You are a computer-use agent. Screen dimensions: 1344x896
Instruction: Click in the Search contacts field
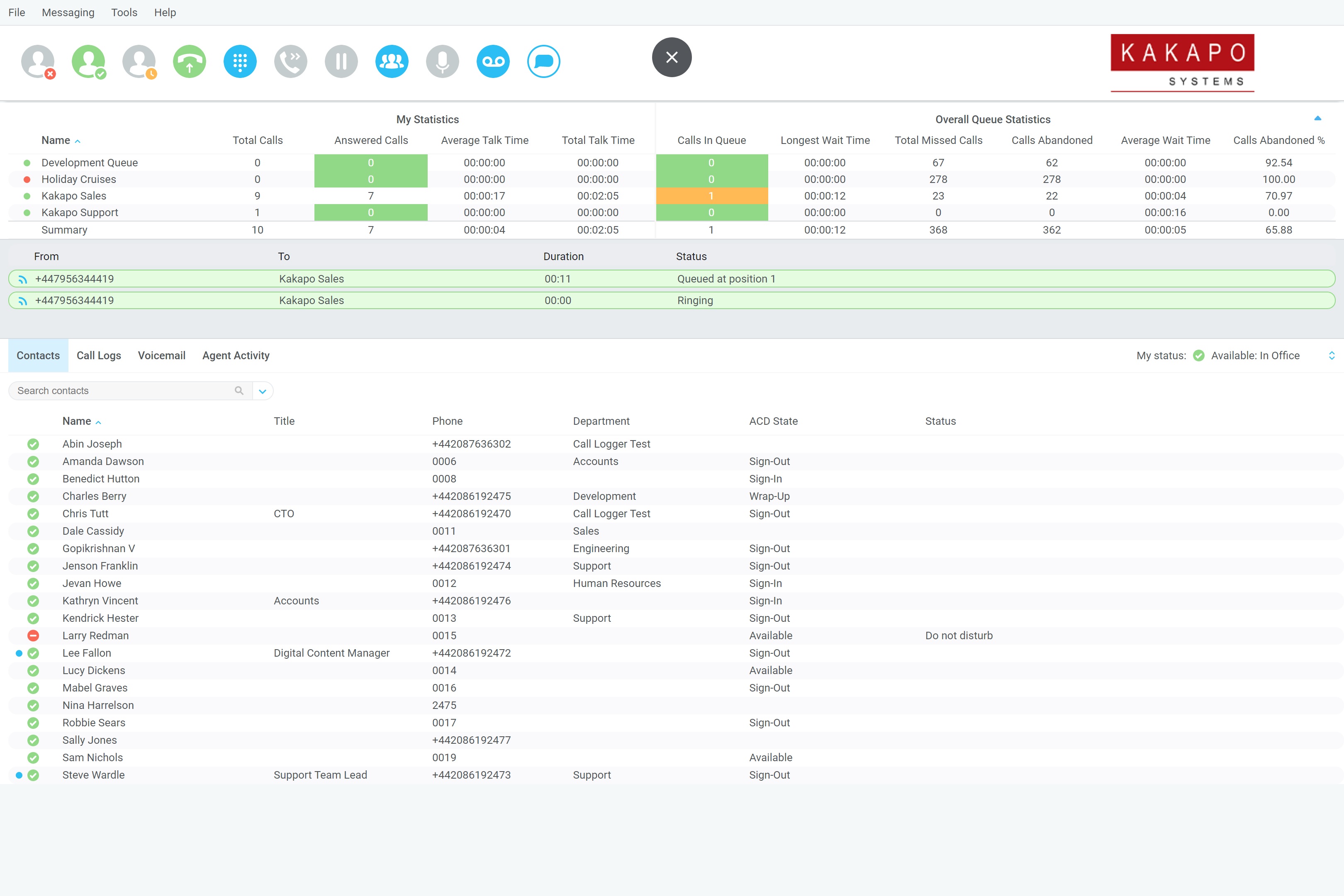coord(123,391)
